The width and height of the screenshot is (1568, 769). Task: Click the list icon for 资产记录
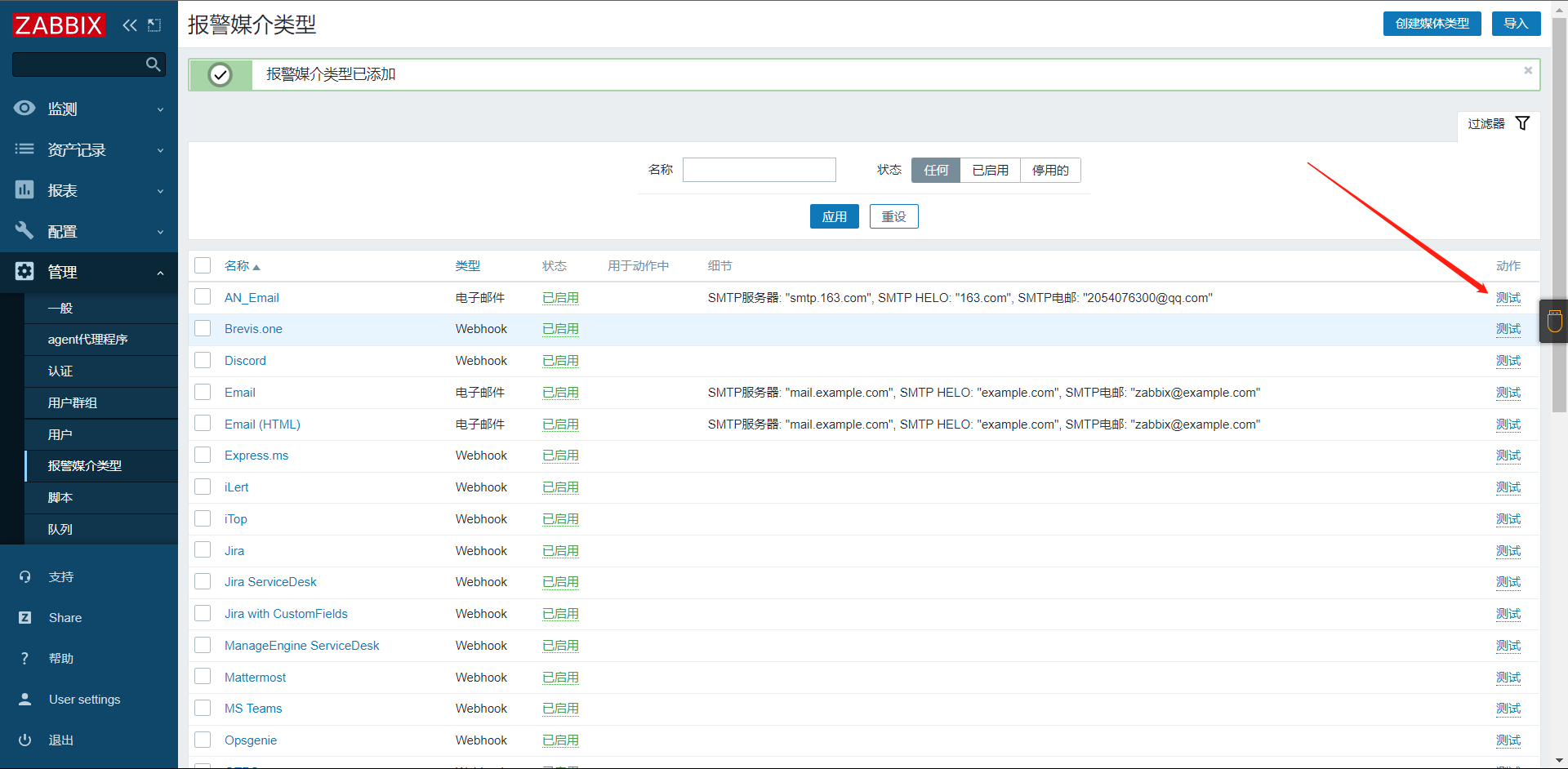coord(24,149)
